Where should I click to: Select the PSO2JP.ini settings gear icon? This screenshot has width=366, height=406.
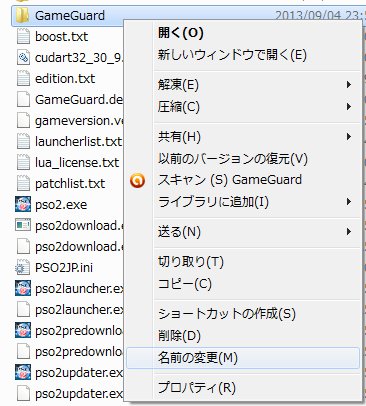[23, 267]
